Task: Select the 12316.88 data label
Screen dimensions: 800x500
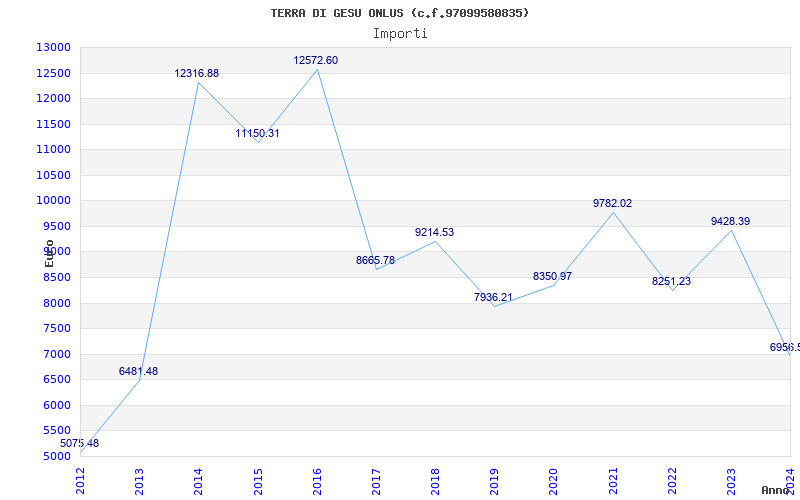Action: point(196,73)
